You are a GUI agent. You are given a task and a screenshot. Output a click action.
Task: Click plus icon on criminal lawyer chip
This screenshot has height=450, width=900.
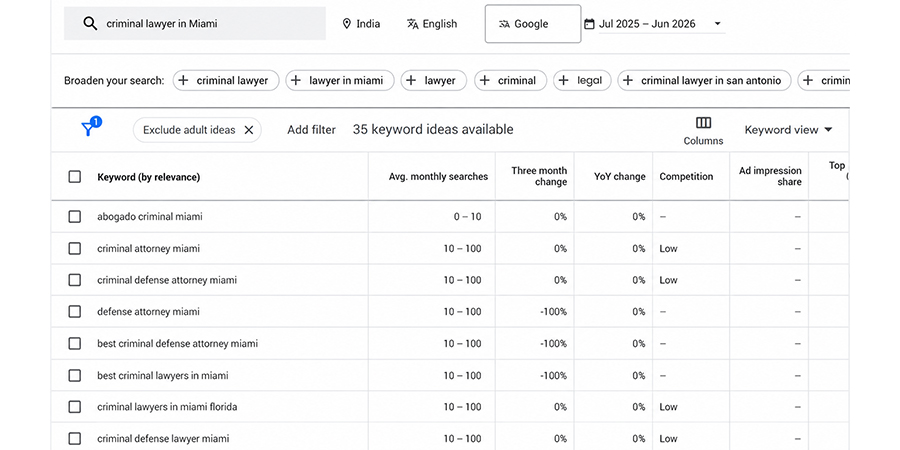183,80
